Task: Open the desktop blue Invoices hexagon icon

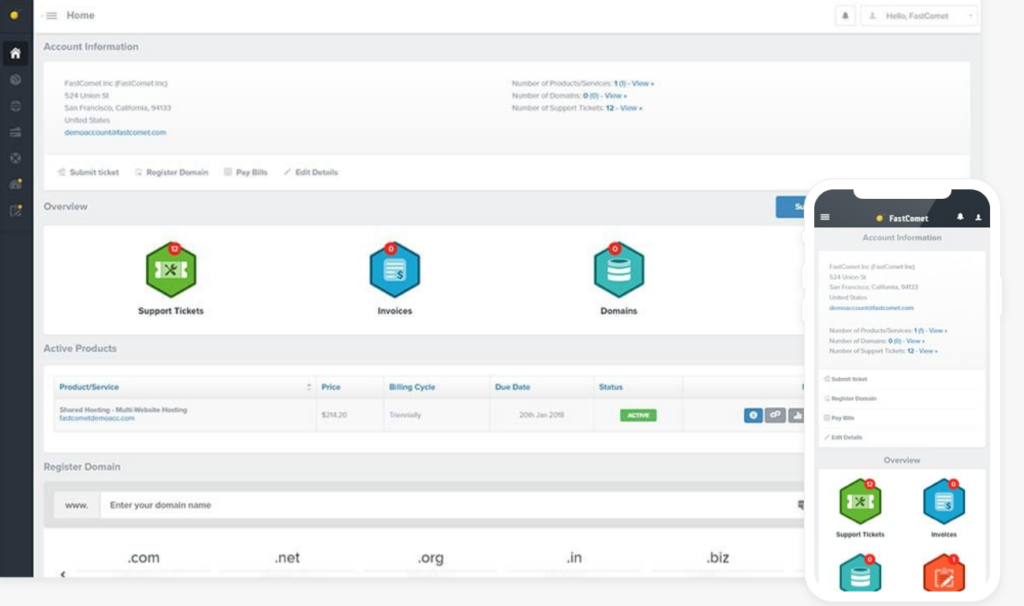Action: click(394, 270)
